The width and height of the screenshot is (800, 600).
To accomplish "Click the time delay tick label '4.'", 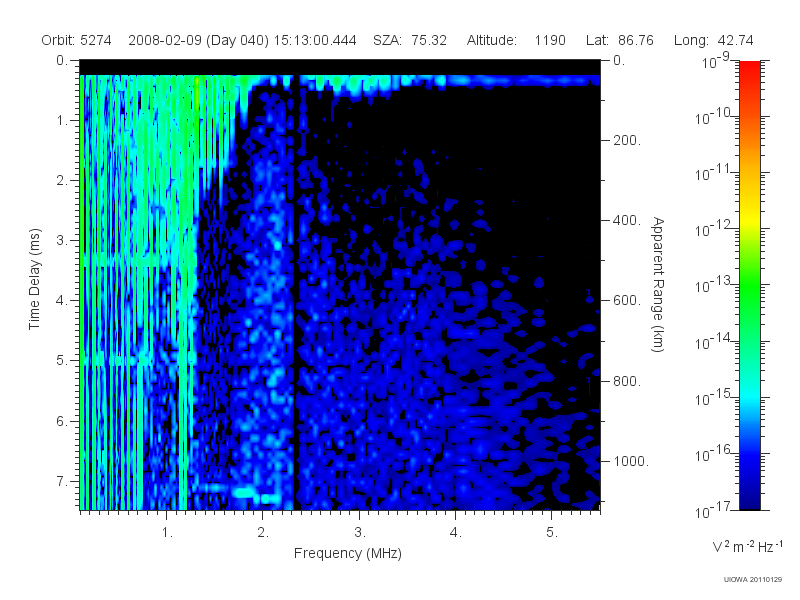I will click(62, 301).
